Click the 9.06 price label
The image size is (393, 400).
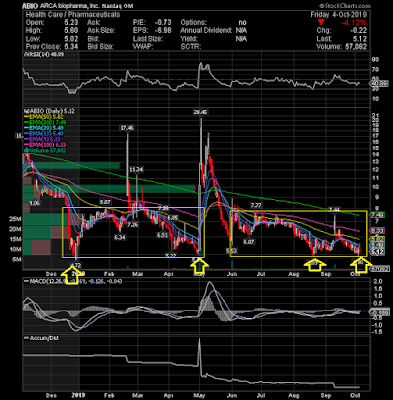click(x=34, y=202)
